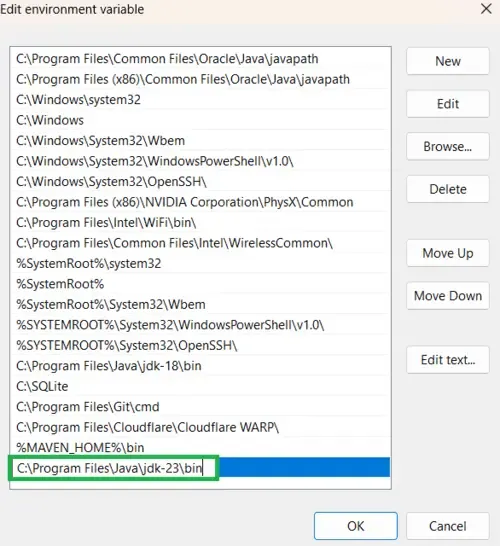The height and width of the screenshot is (546, 500).
Task: Delete the selected path entry
Action: tap(447, 189)
